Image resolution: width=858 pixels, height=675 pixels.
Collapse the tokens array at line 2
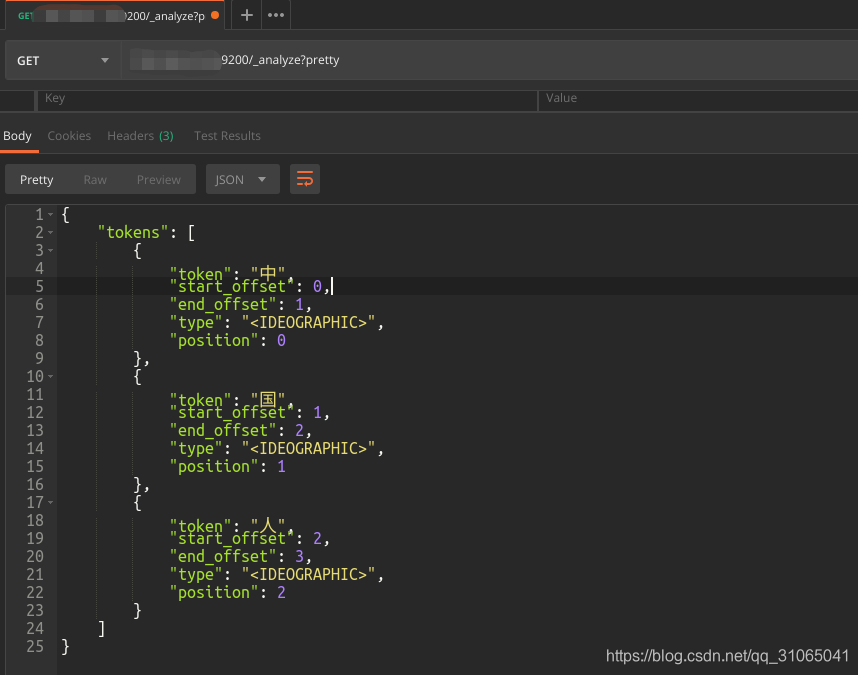click(x=50, y=232)
